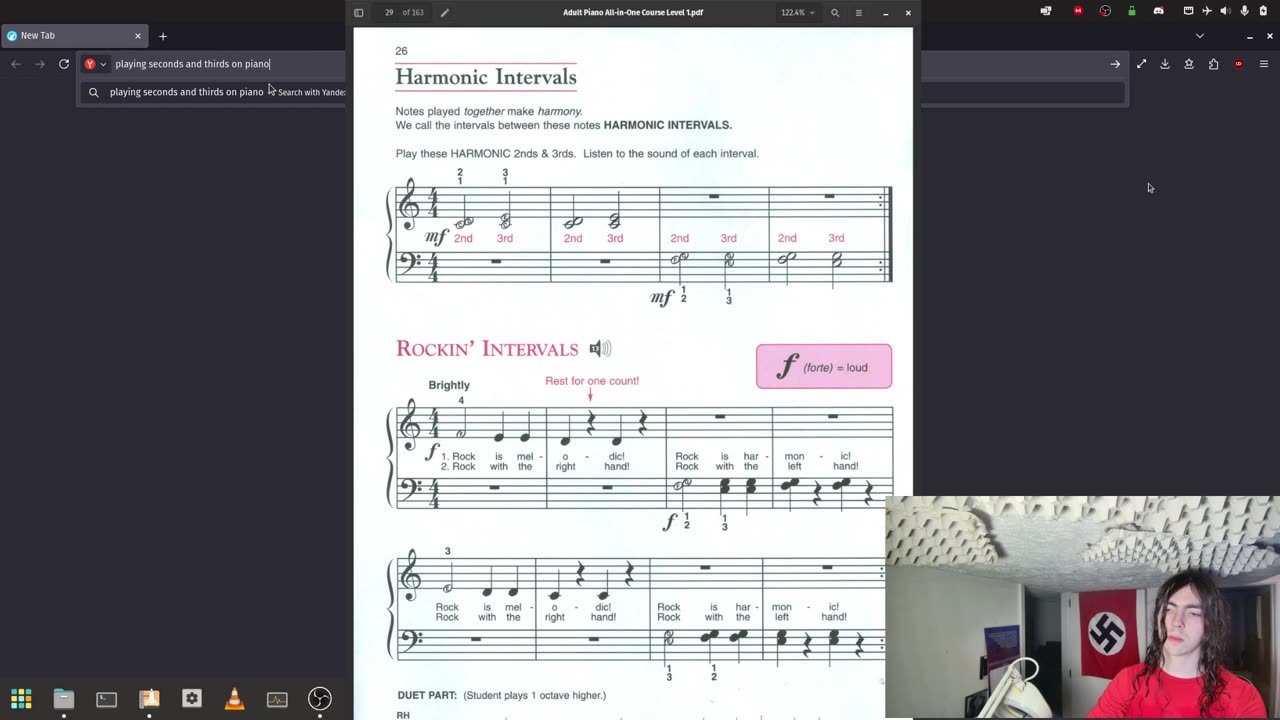Image resolution: width=1280 pixels, height=720 pixels.
Task: Open the Files folder icon in dock
Action: coord(64,699)
